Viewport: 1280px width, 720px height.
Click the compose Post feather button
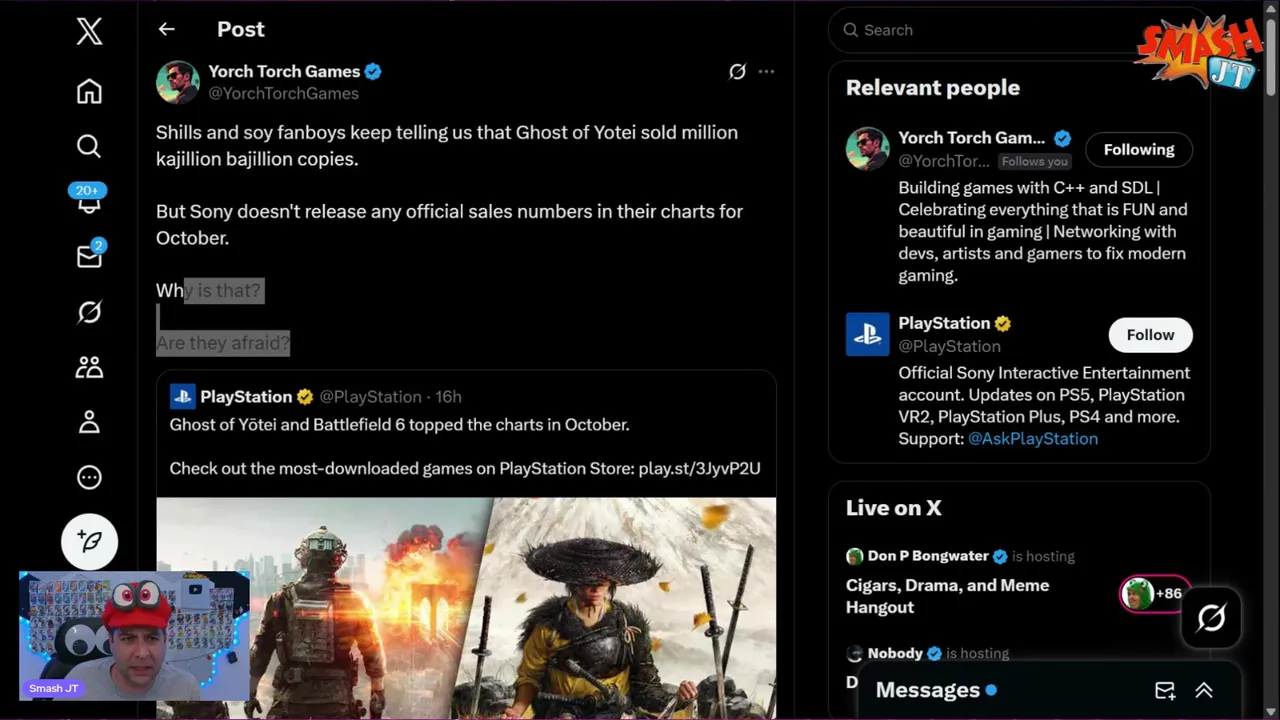(89, 541)
